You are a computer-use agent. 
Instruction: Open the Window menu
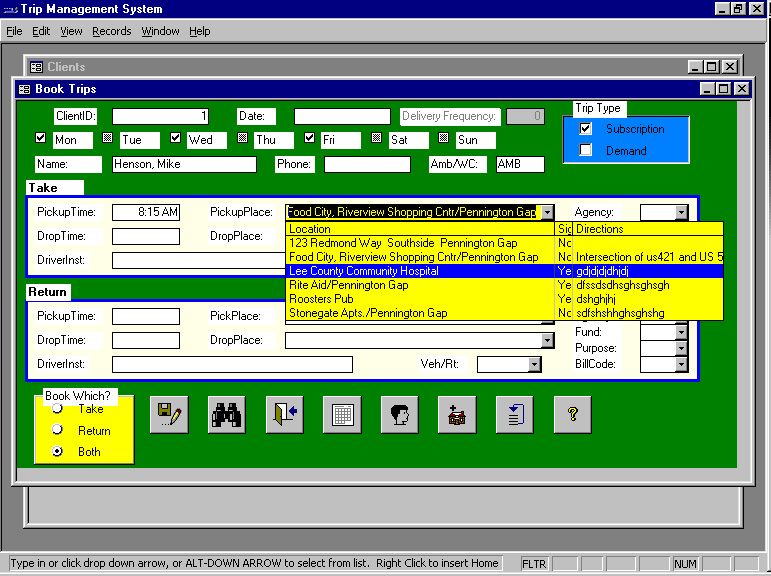click(x=160, y=31)
